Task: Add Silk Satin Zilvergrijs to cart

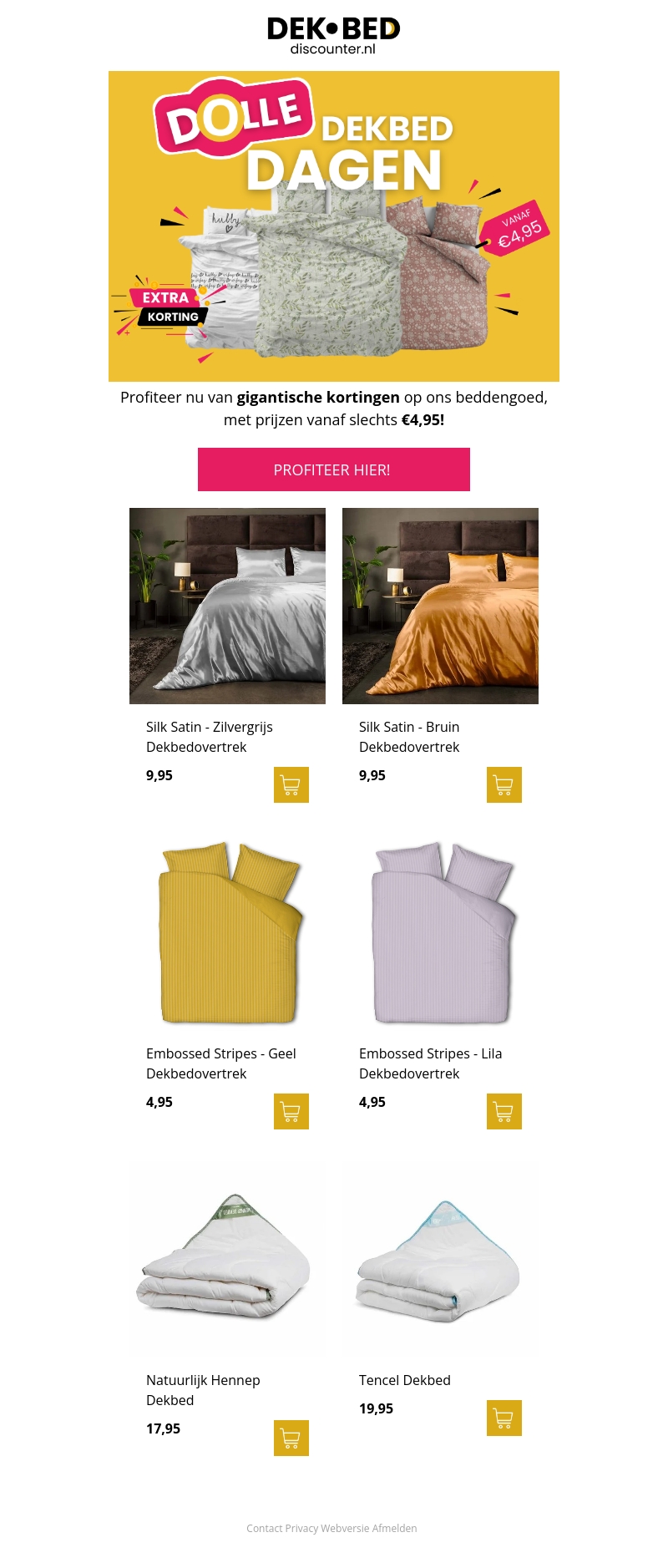Action: click(291, 784)
